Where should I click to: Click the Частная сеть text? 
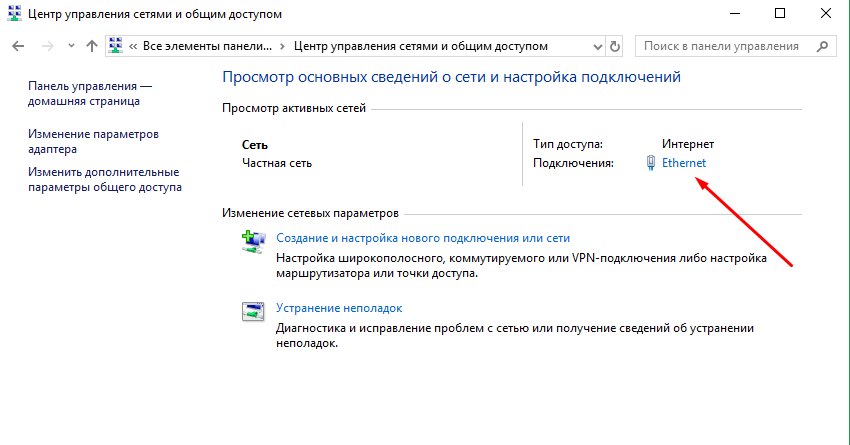pyautogui.click(x=276, y=163)
